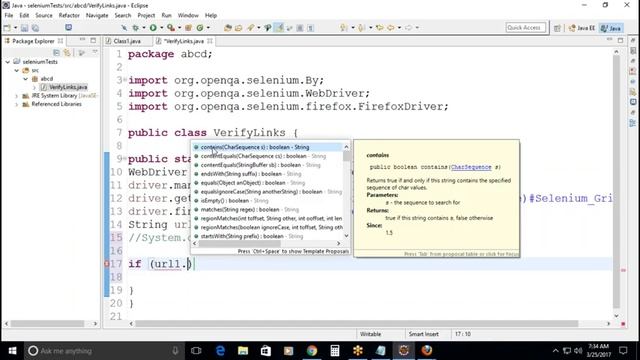The height and width of the screenshot is (360, 640).
Task: Go to last edit location icon
Action: [x=380, y=28]
